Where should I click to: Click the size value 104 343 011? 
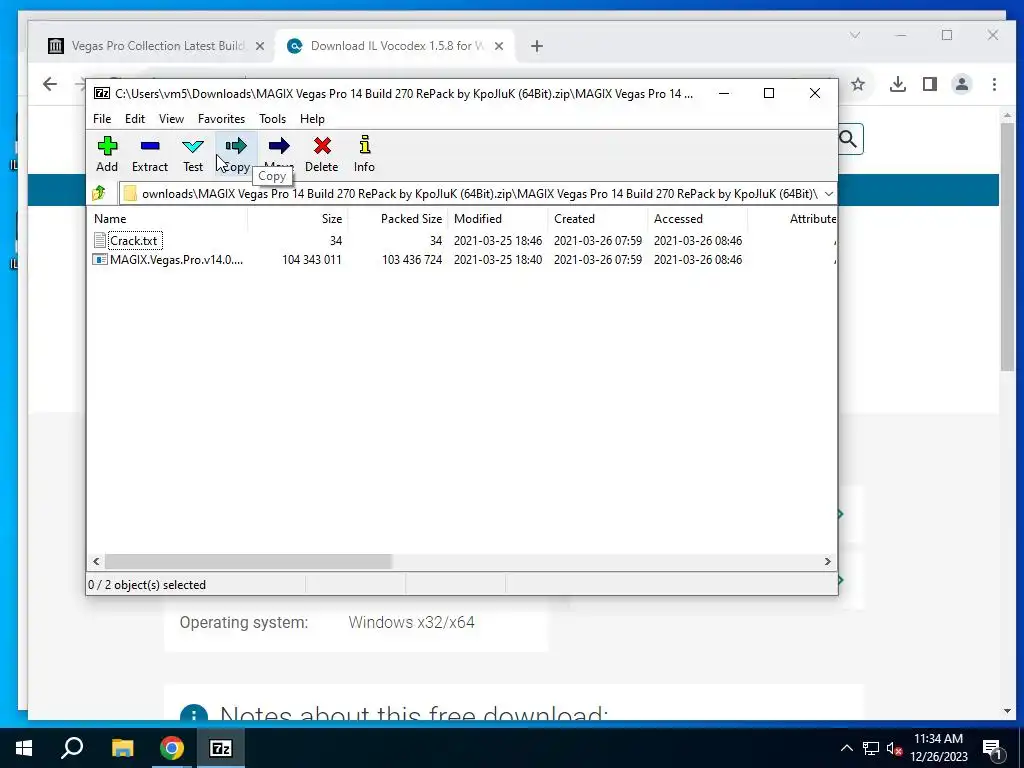pyautogui.click(x=312, y=260)
